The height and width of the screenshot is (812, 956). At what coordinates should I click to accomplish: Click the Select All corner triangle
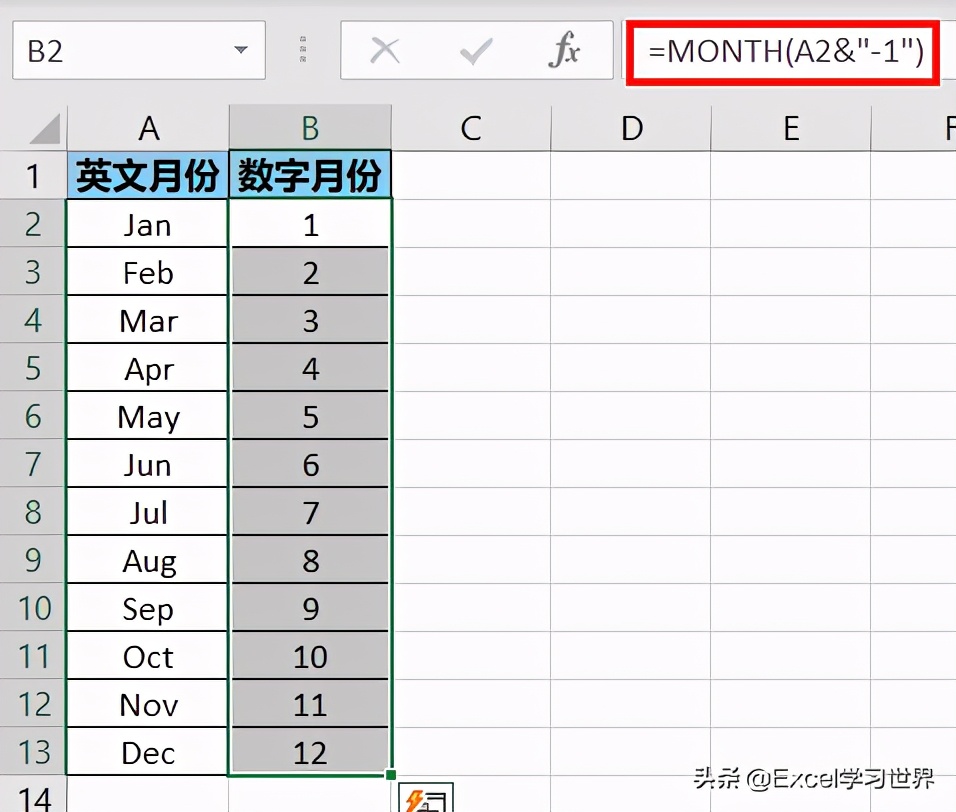pos(45,128)
